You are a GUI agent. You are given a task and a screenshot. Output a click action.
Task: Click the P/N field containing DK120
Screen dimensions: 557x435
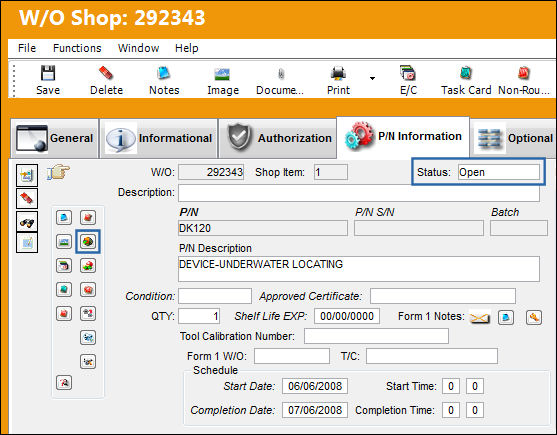coord(263,228)
